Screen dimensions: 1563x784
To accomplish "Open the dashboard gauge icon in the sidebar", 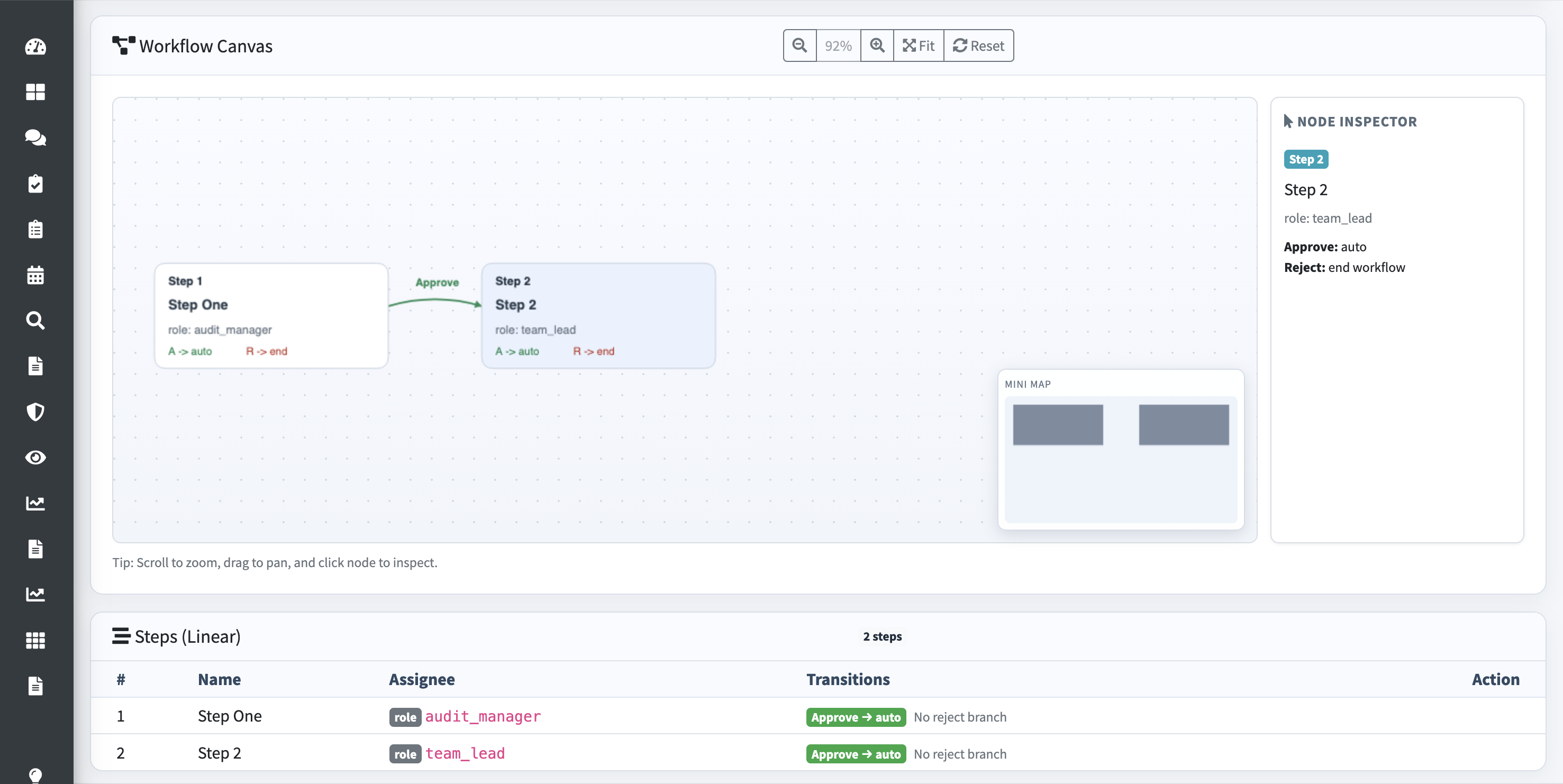I will pyautogui.click(x=36, y=47).
